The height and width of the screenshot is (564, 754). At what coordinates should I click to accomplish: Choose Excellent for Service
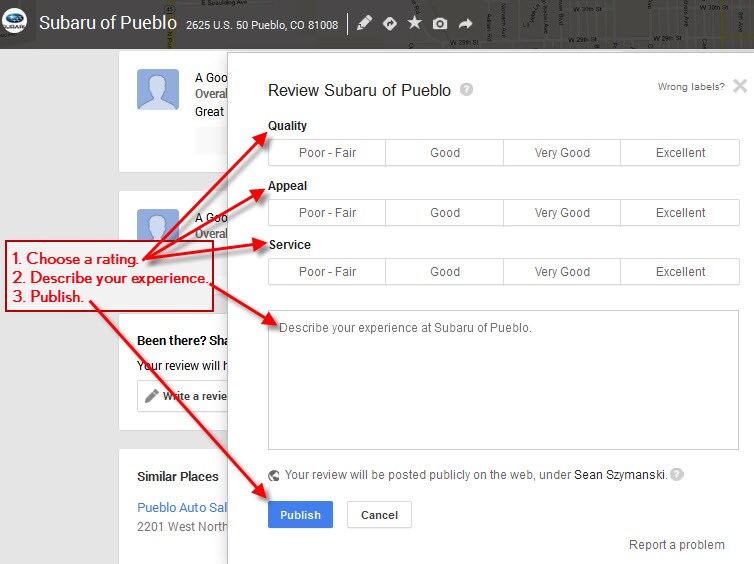click(680, 272)
